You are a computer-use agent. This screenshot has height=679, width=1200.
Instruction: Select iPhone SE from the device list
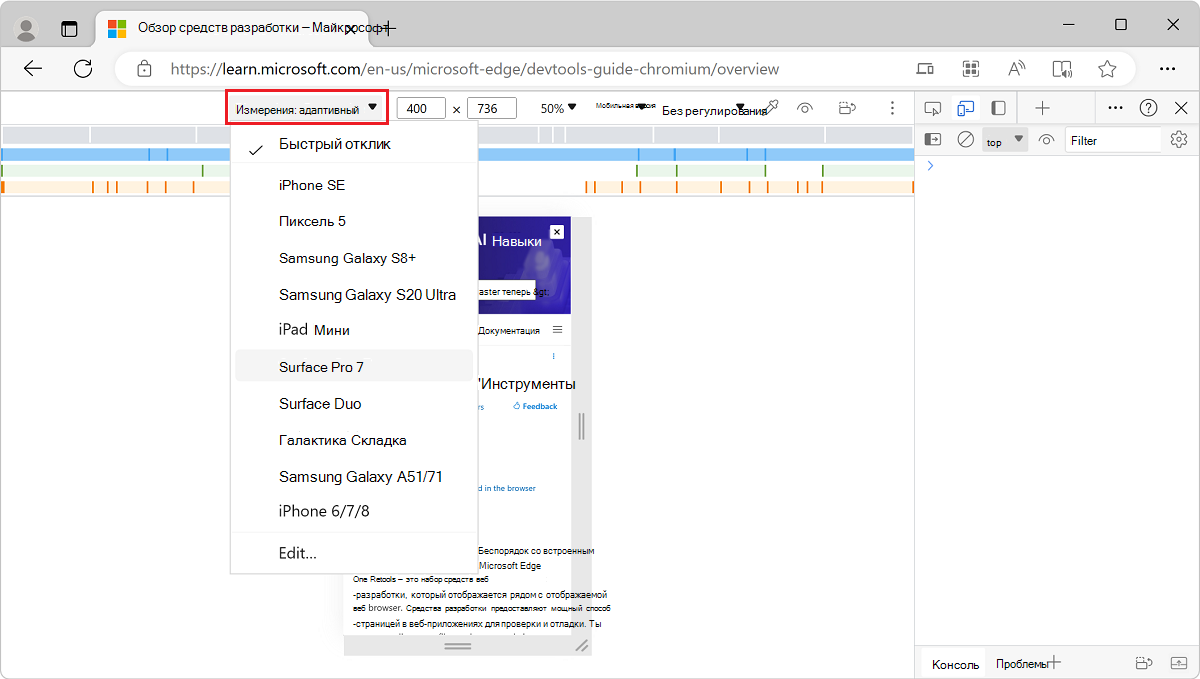[x=354, y=185]
